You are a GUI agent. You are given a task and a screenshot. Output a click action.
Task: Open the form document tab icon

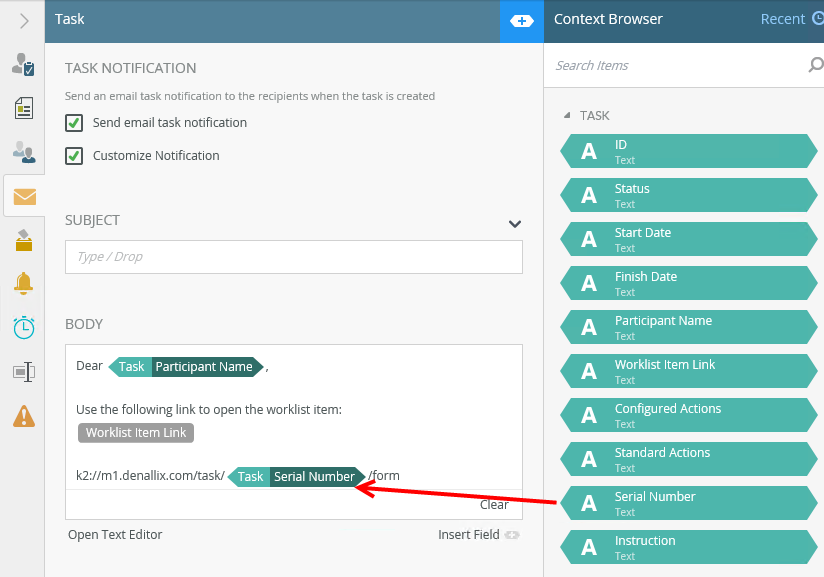click(x=24, y=108)
